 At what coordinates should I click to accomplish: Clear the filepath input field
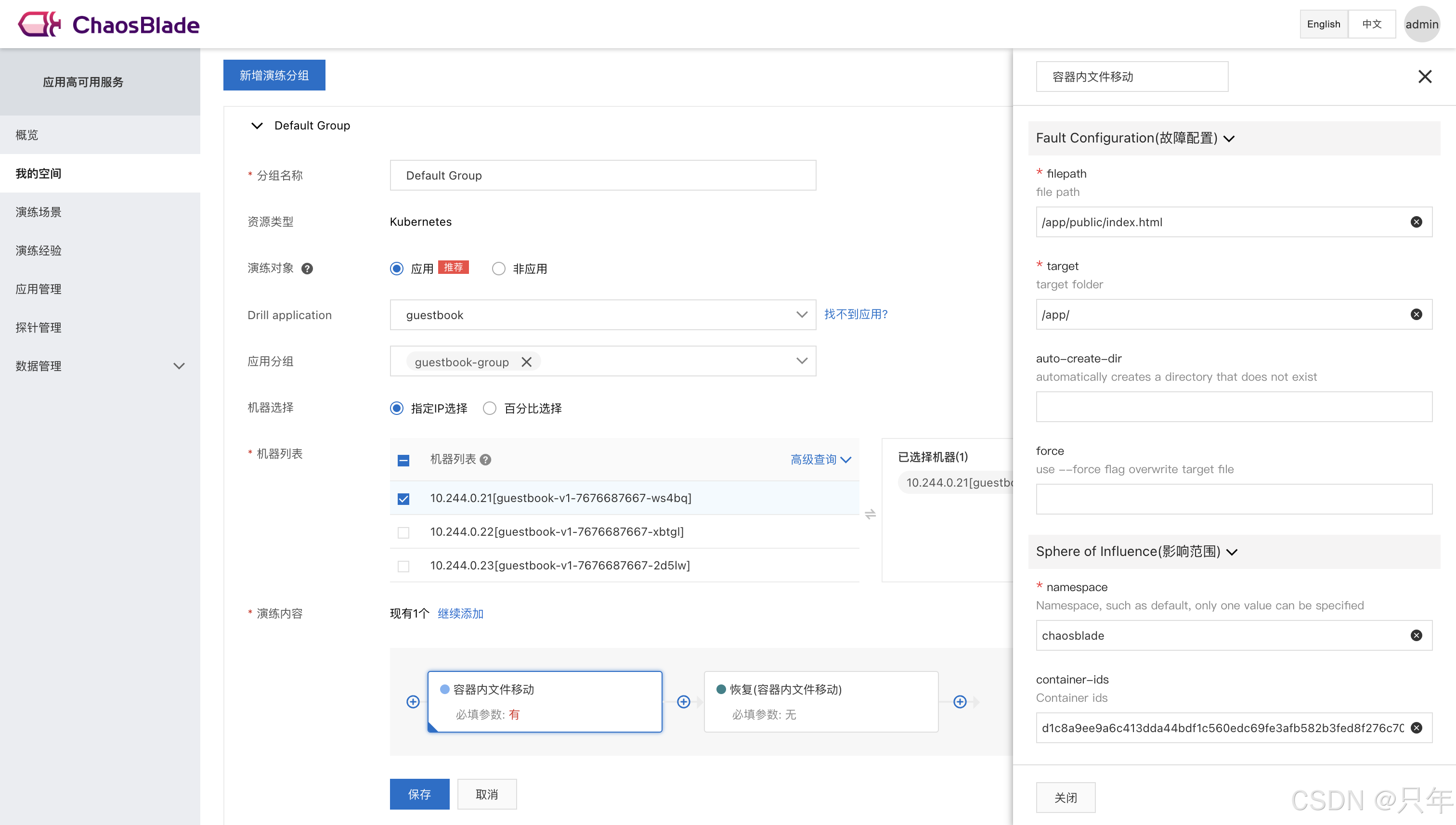[1416, 222]
